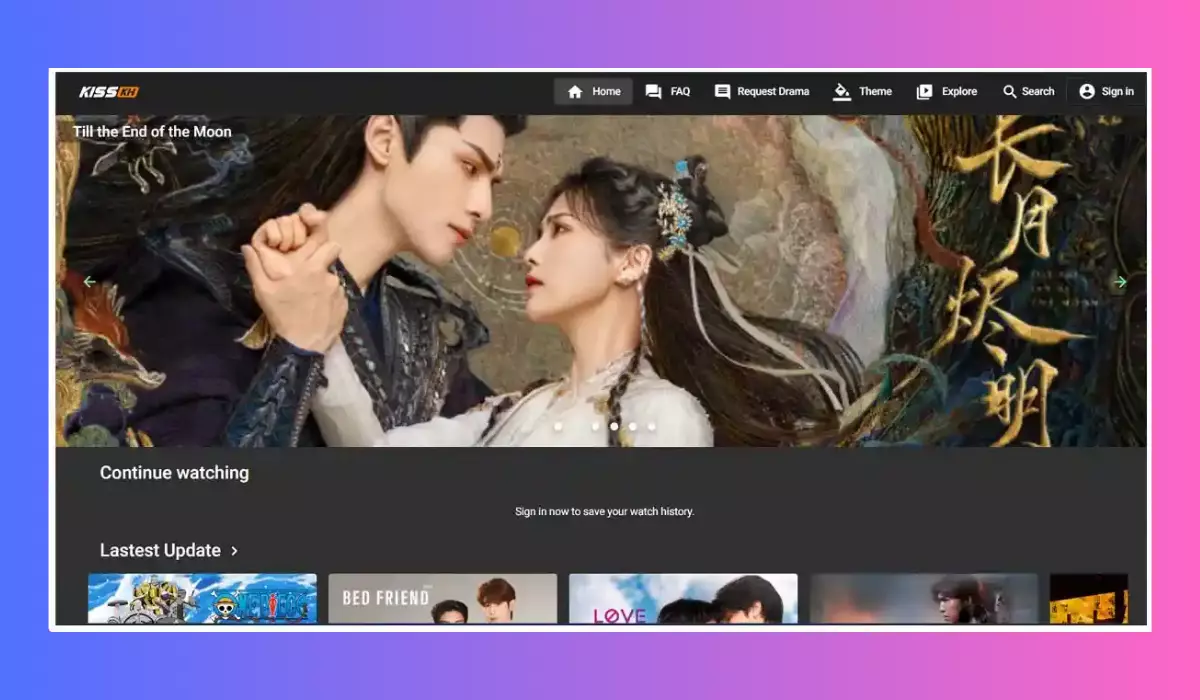This screenshot has width=1200, height=700.
Task: Show next banner with right arrow
Action: point(1120,282)
